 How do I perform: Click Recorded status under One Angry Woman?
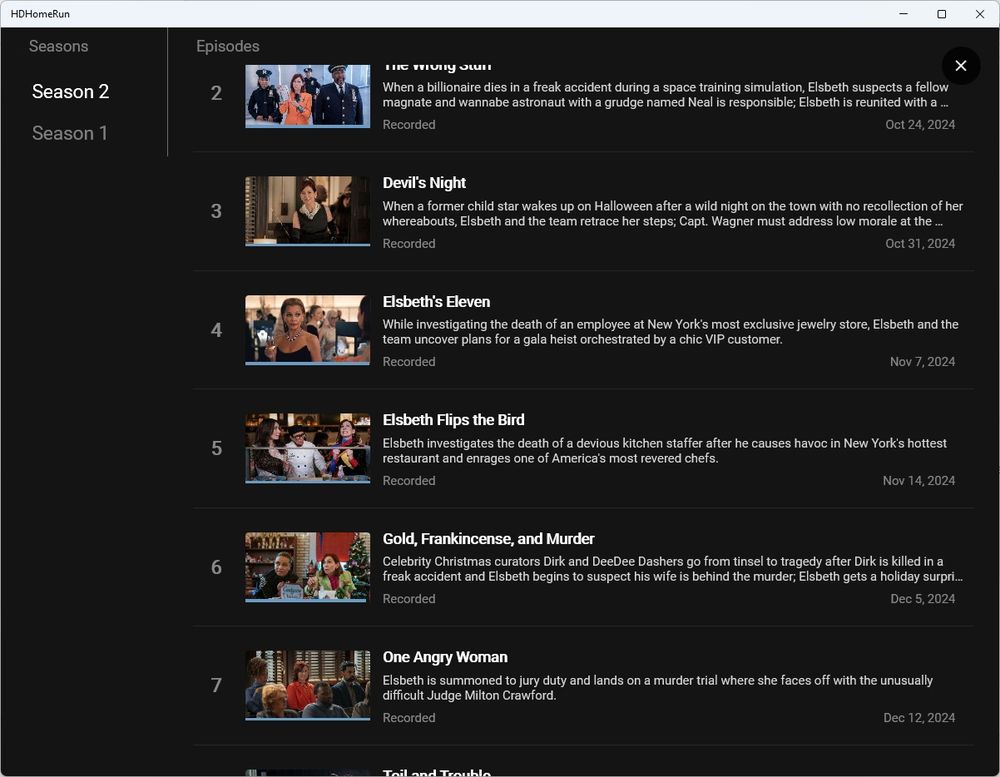(x=409, y=718)
